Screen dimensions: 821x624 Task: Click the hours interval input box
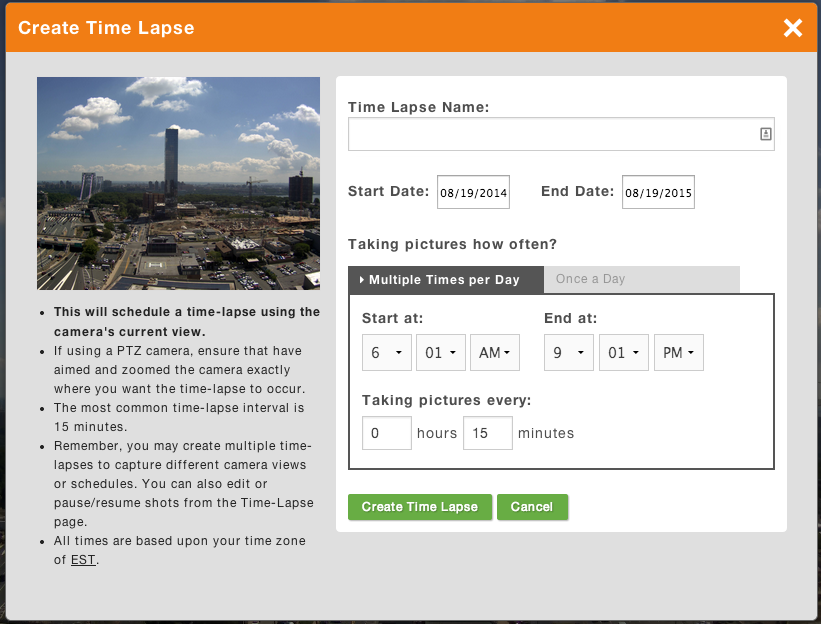pos(387,433)
